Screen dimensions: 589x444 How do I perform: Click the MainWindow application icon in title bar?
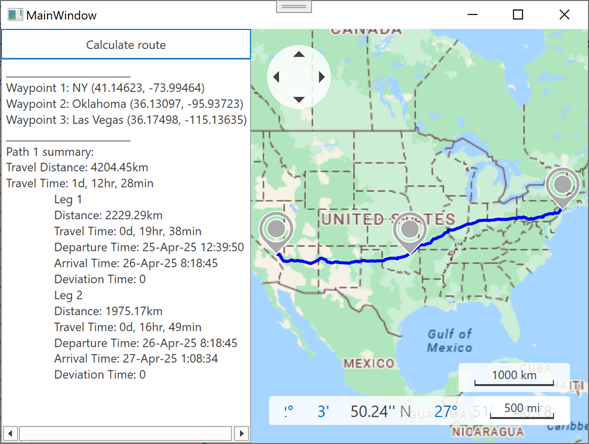coord(15,15)
